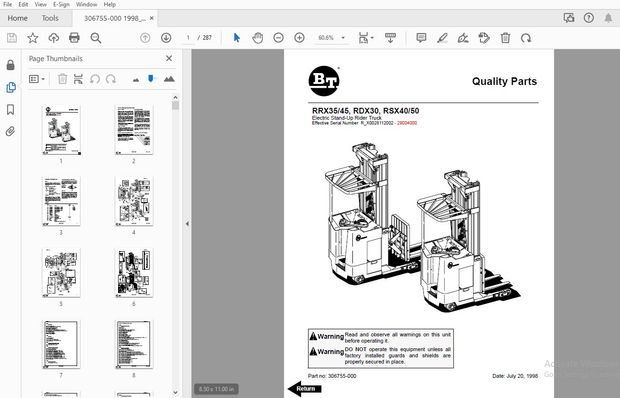Go to previous page arrow
The height and width of the screenshot is (398, 620).
pyautogui.click(x=145, y=38)
